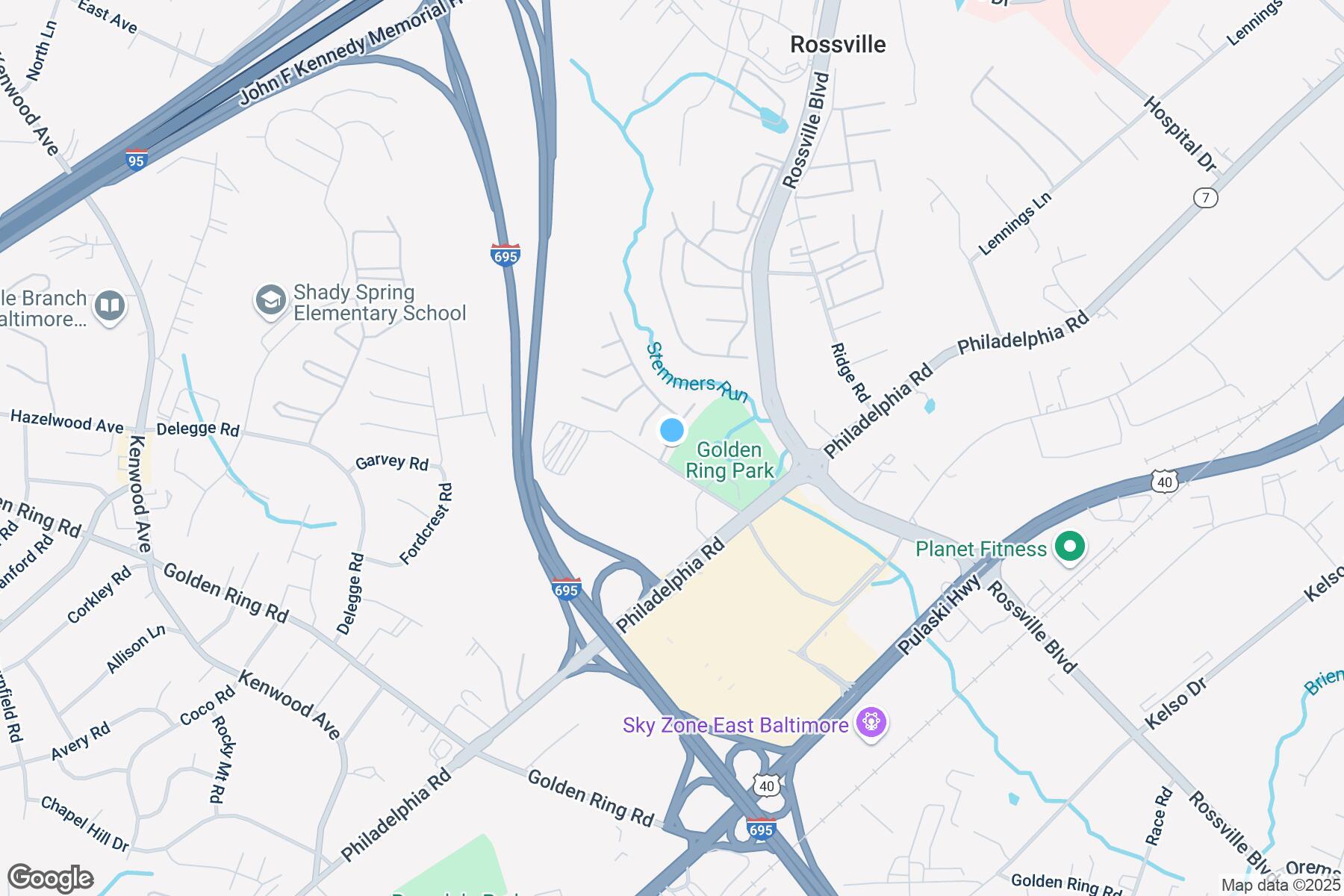Select the Planet Fitness text label
1344x896 pixels.
click(981, 550)
